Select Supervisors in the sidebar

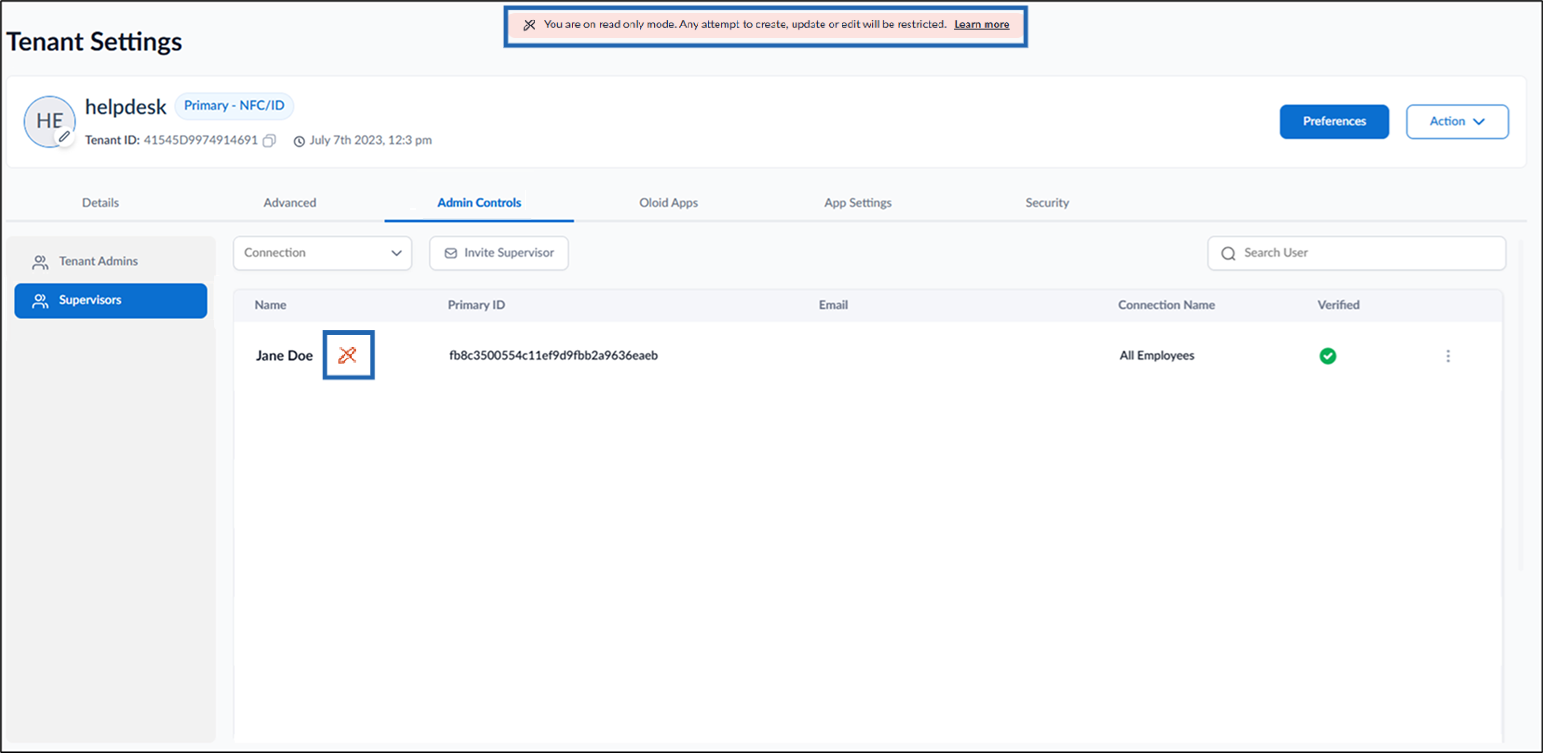click(111, 300)
